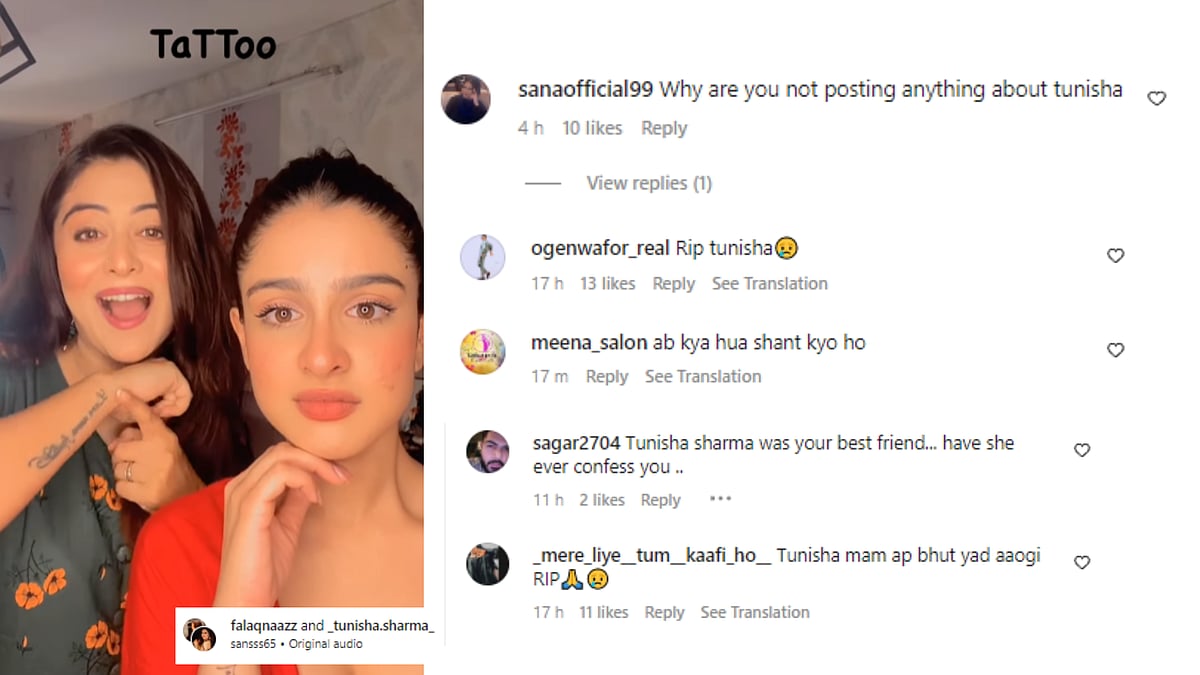Screen dimensions: 1200x675
Task: Expand View replies (1) thread
Action: pyautogui.click(x=649, y=183)
